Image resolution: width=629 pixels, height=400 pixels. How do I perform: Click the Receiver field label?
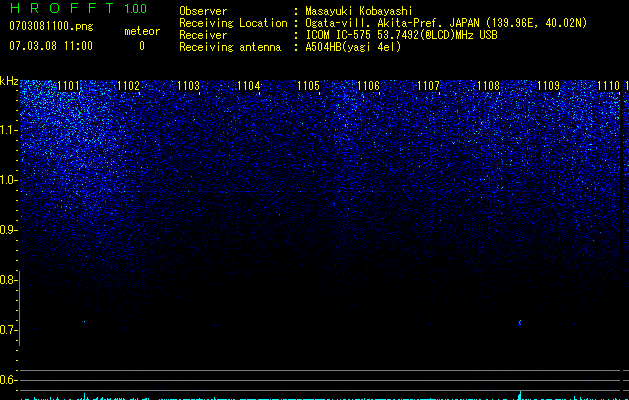[203, 35]
